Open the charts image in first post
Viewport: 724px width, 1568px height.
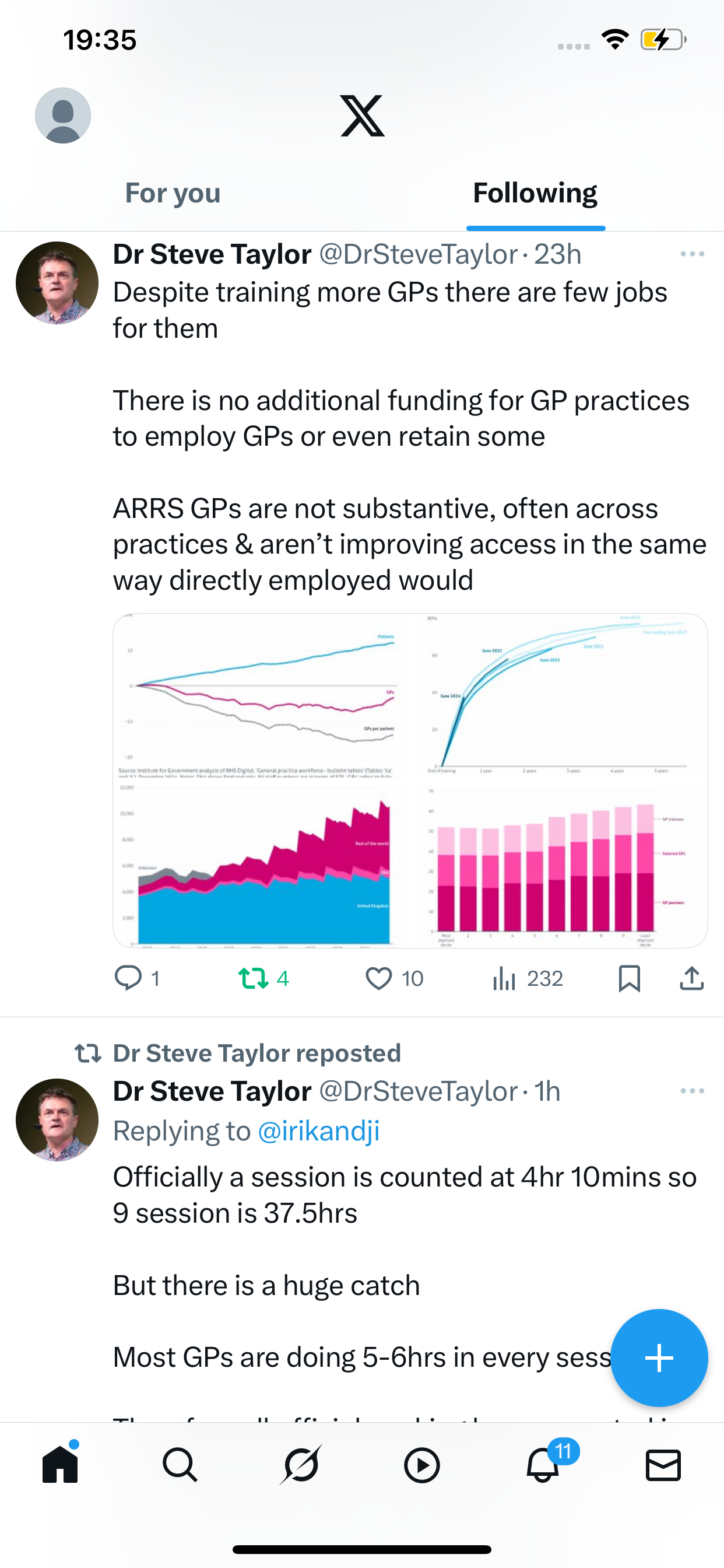point(410,780)
